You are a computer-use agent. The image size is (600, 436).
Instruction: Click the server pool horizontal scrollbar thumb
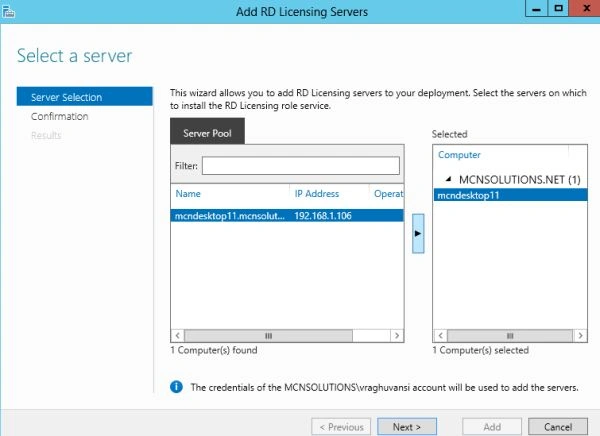click(x=268, y=336)
